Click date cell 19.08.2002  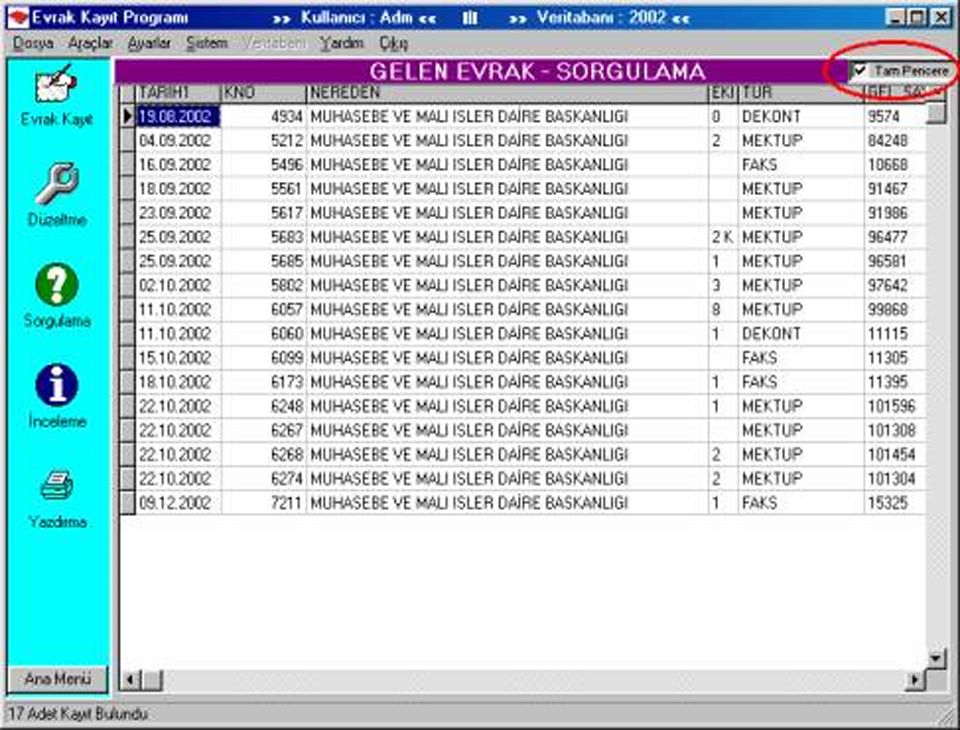click(x=178, y=116)
